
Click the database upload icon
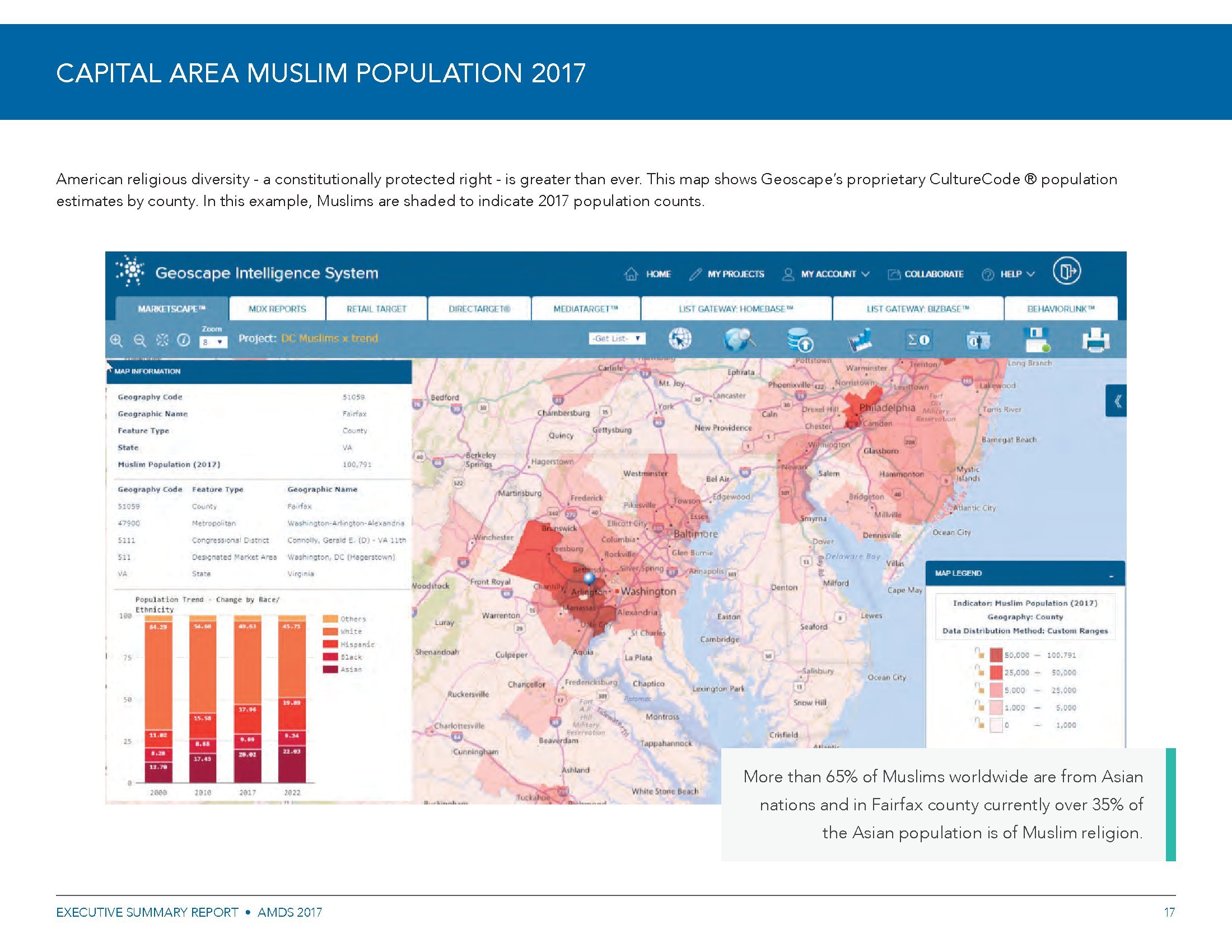(800, 340)
